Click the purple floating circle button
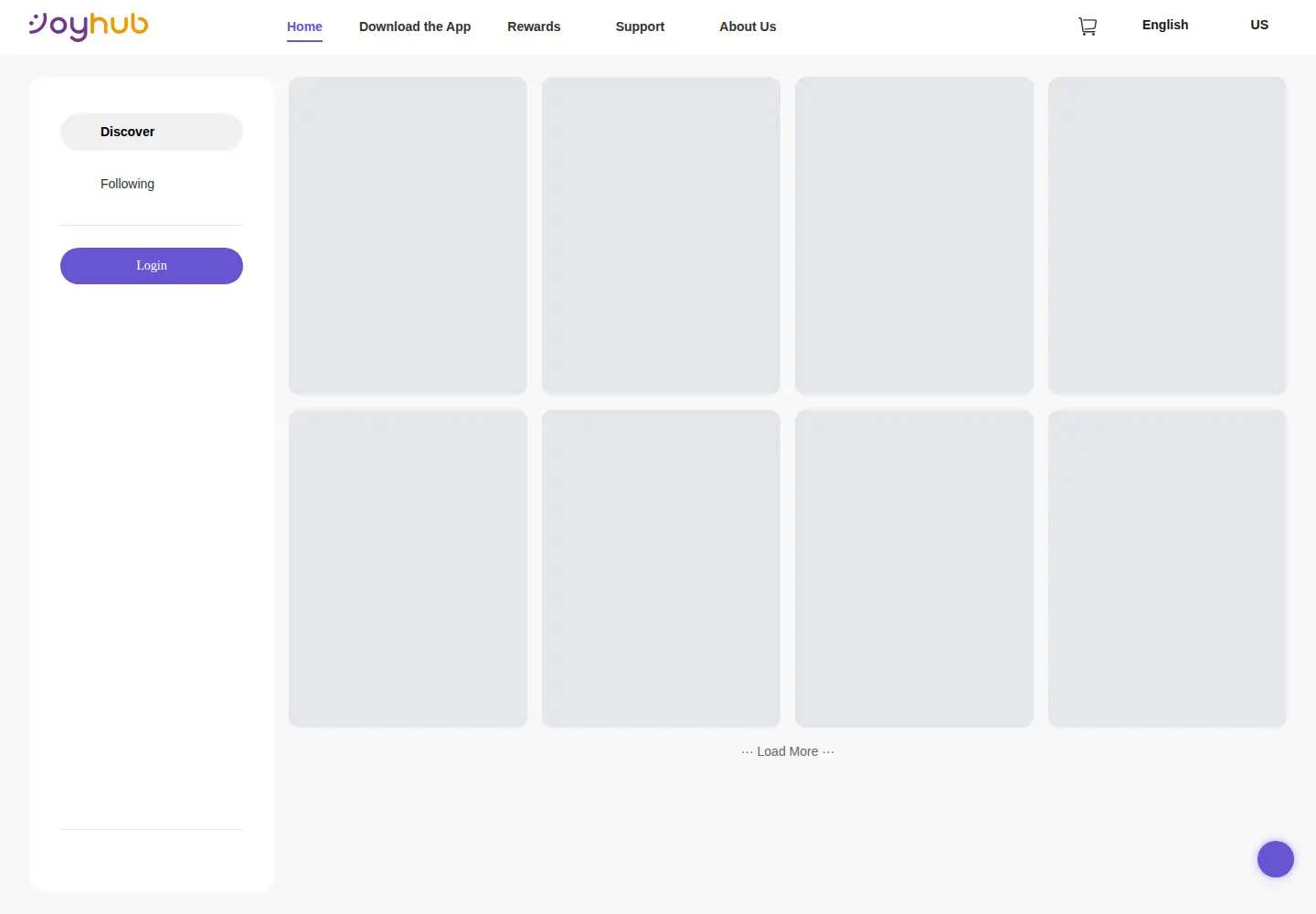 (1276, 859)
